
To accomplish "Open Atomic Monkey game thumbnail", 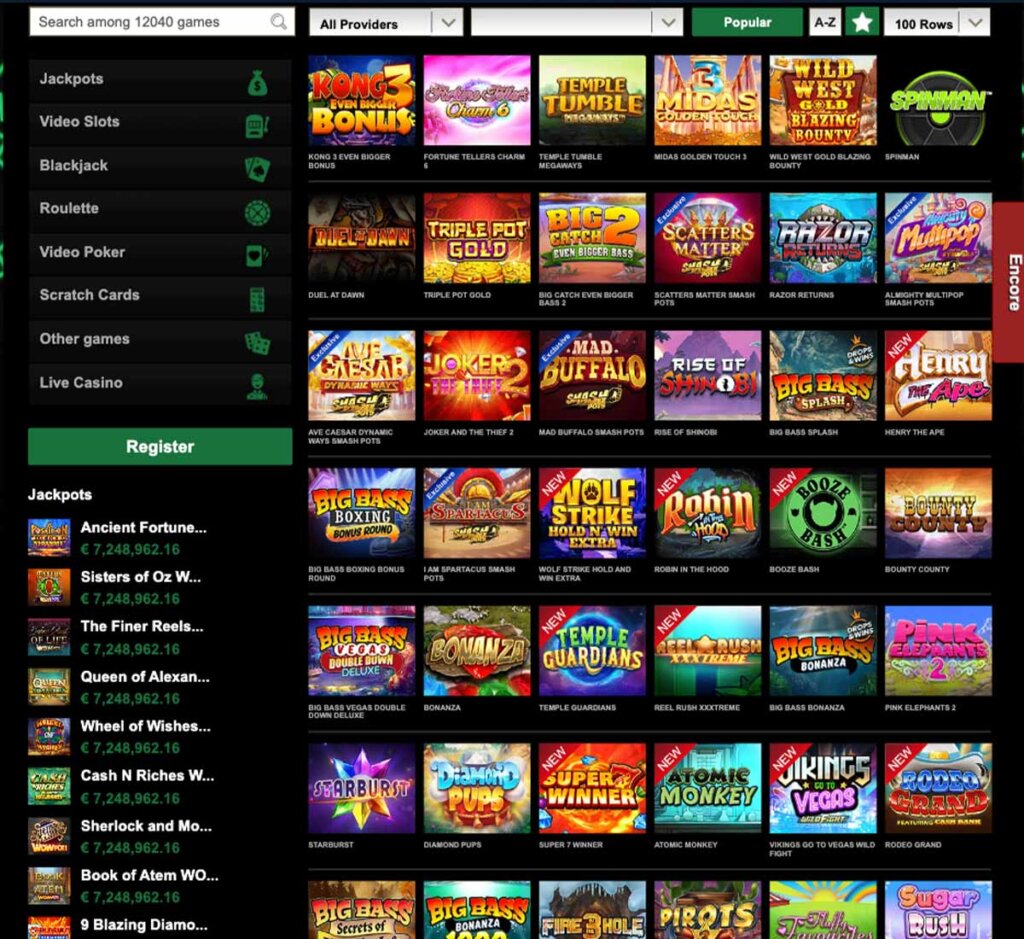I will (708, 788).
